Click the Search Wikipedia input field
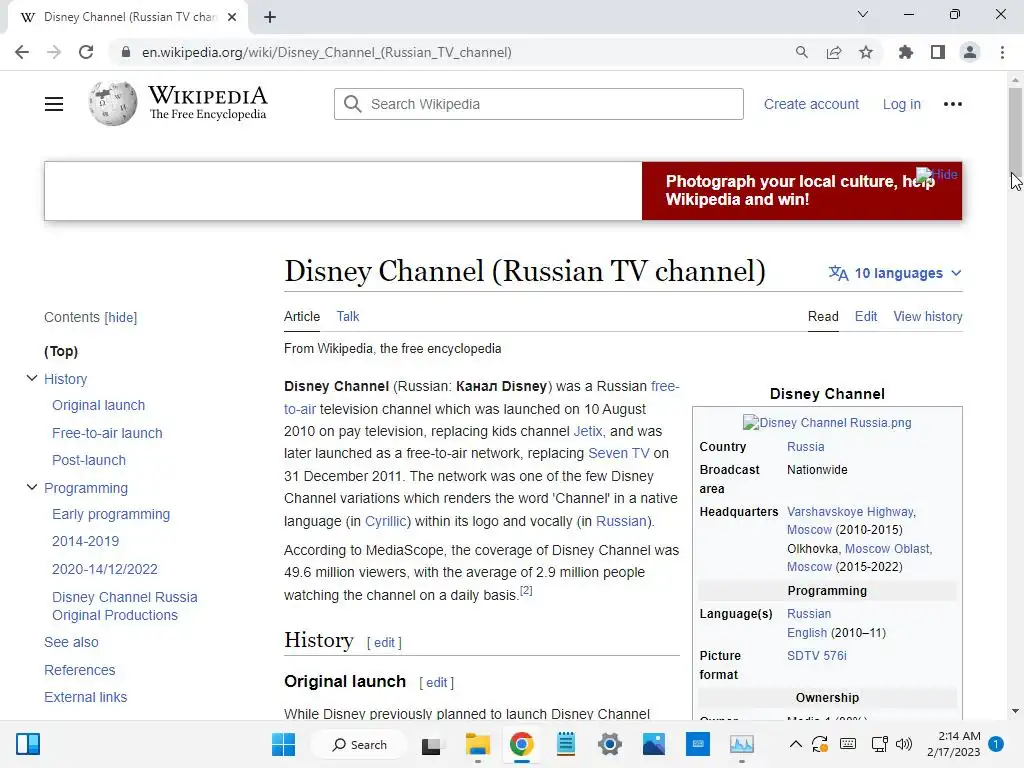The height and width of the screenshot is (768, 1024). click(539, 104)
